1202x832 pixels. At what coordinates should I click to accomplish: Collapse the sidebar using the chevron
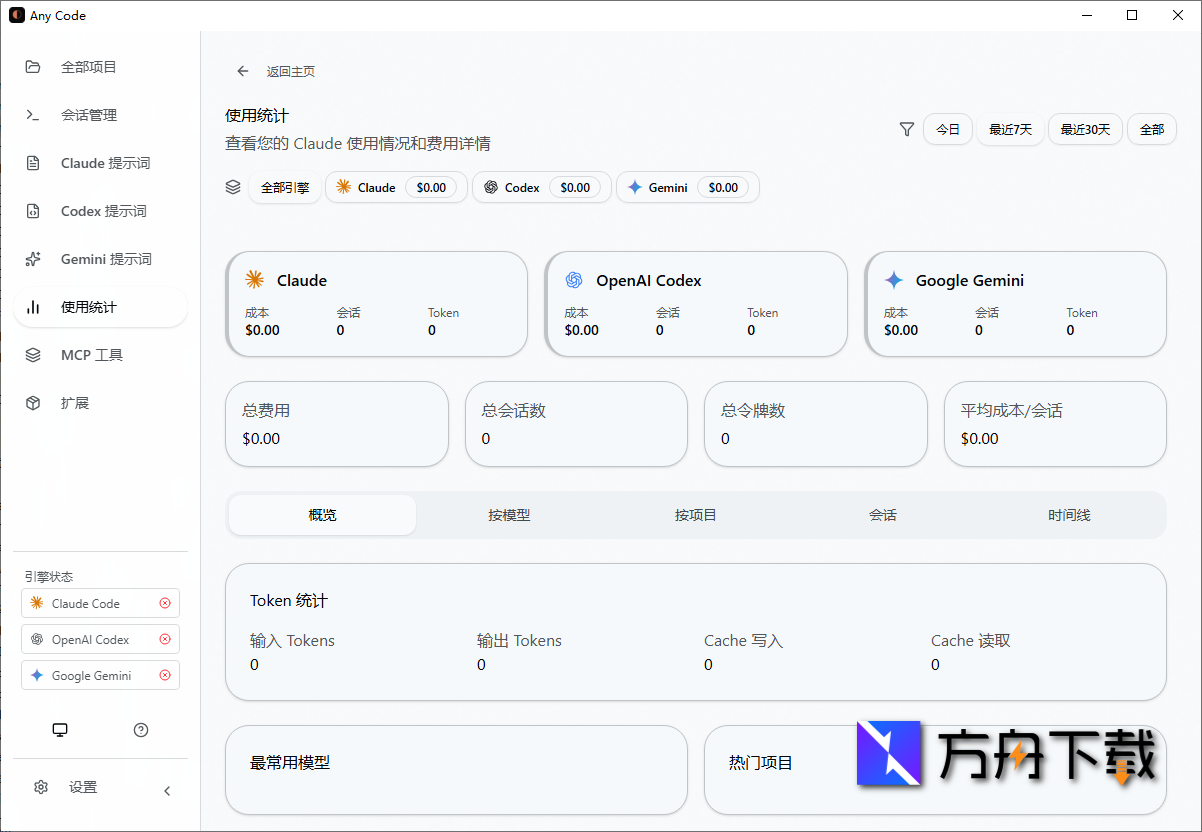(x=166, y=790)
